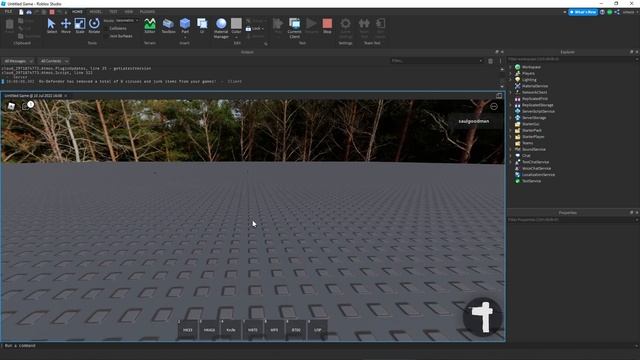Open the FILE menu
The height and width of the screenshot is (360, 640).
point(8,12)
